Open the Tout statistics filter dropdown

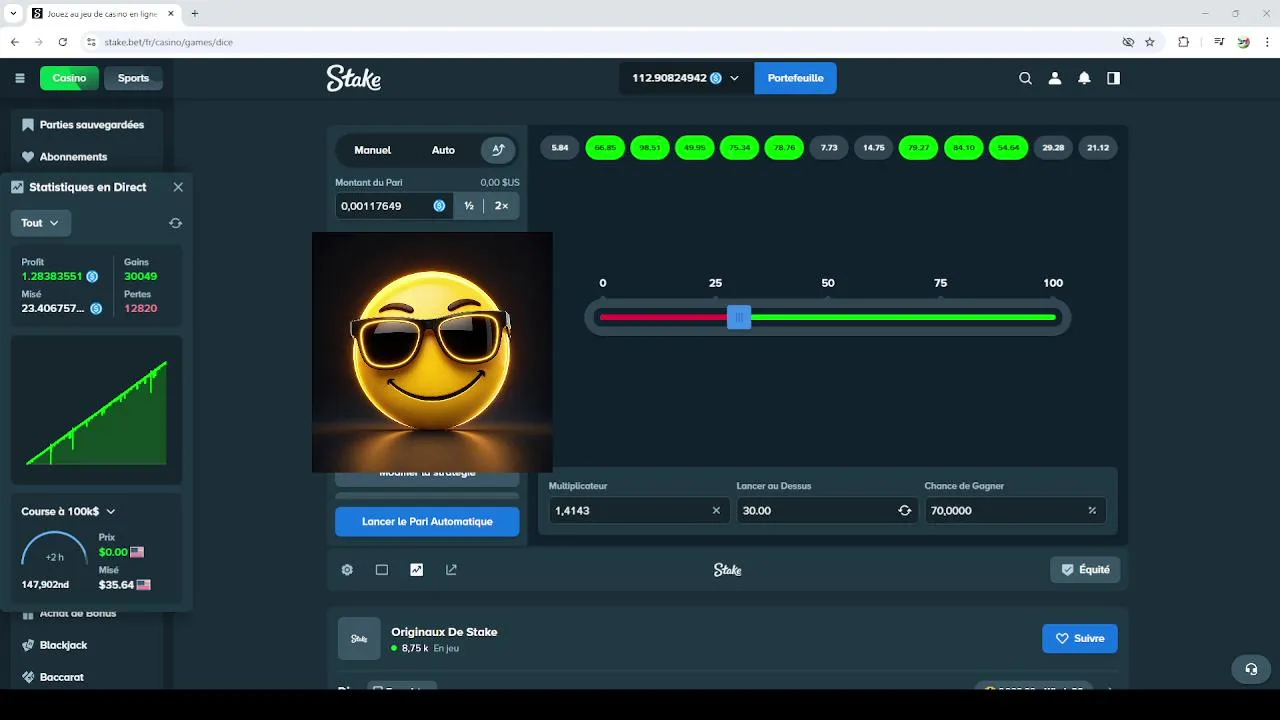pos(41,223)
